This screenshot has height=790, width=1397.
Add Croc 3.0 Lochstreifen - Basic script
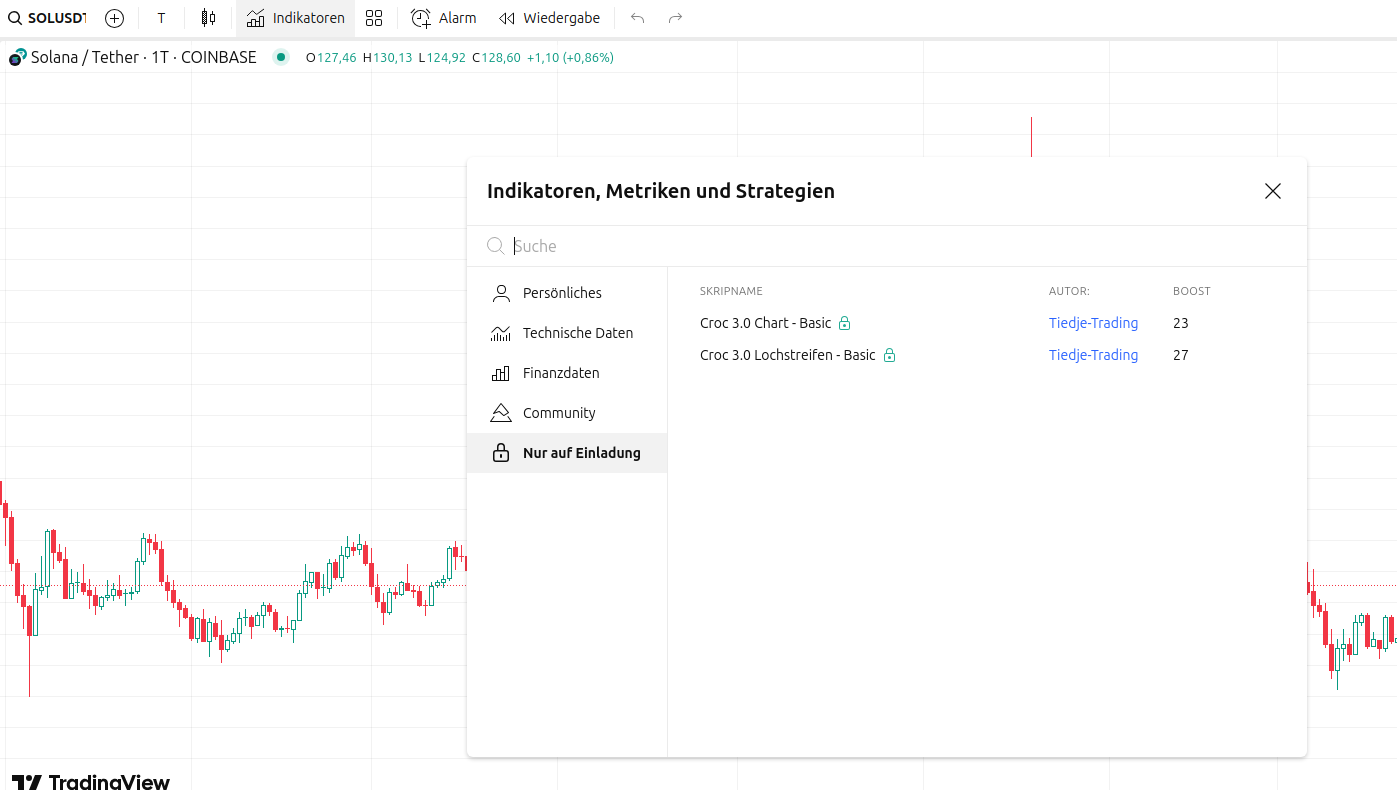[x=787, y=355]
